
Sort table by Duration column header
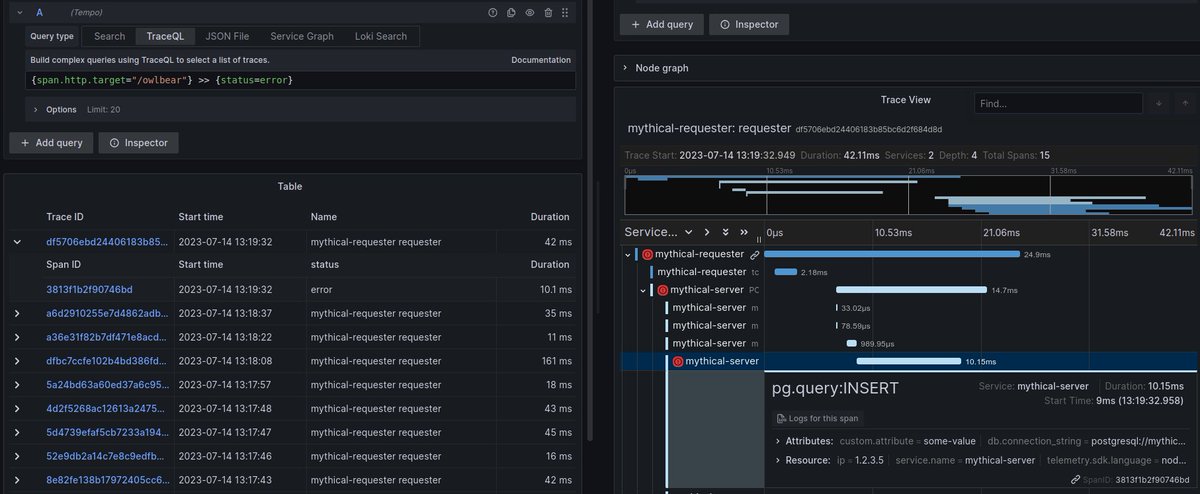tap(549, 217)
